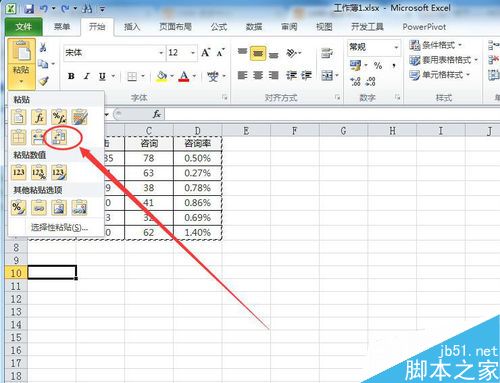This screenshot has width=500, height=383.
Task: Click the Transpose paste icon
Action: click(x=59, y=137)
